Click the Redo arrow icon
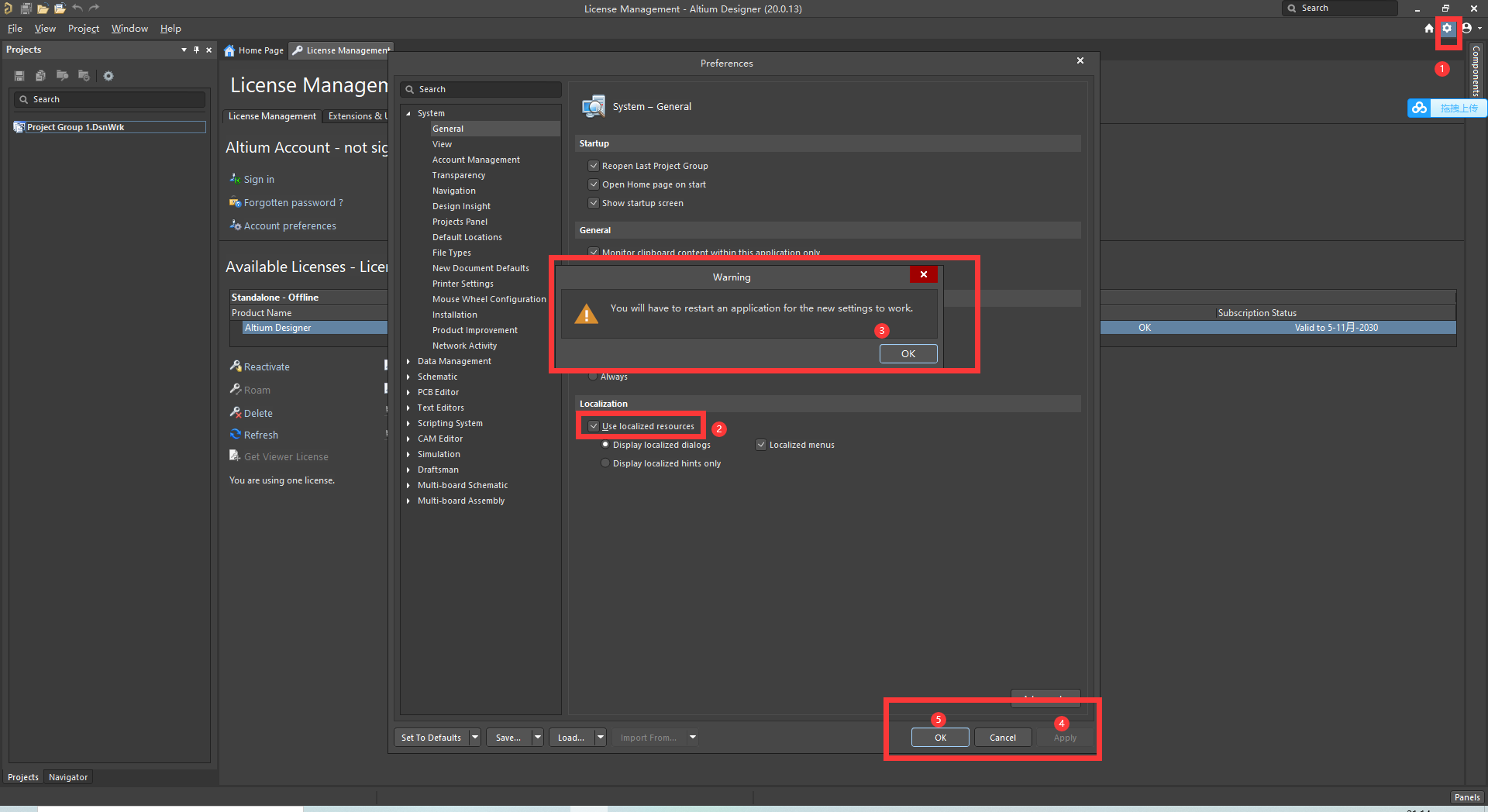This screenshot has height=812, width=1488. coord(95,8)
